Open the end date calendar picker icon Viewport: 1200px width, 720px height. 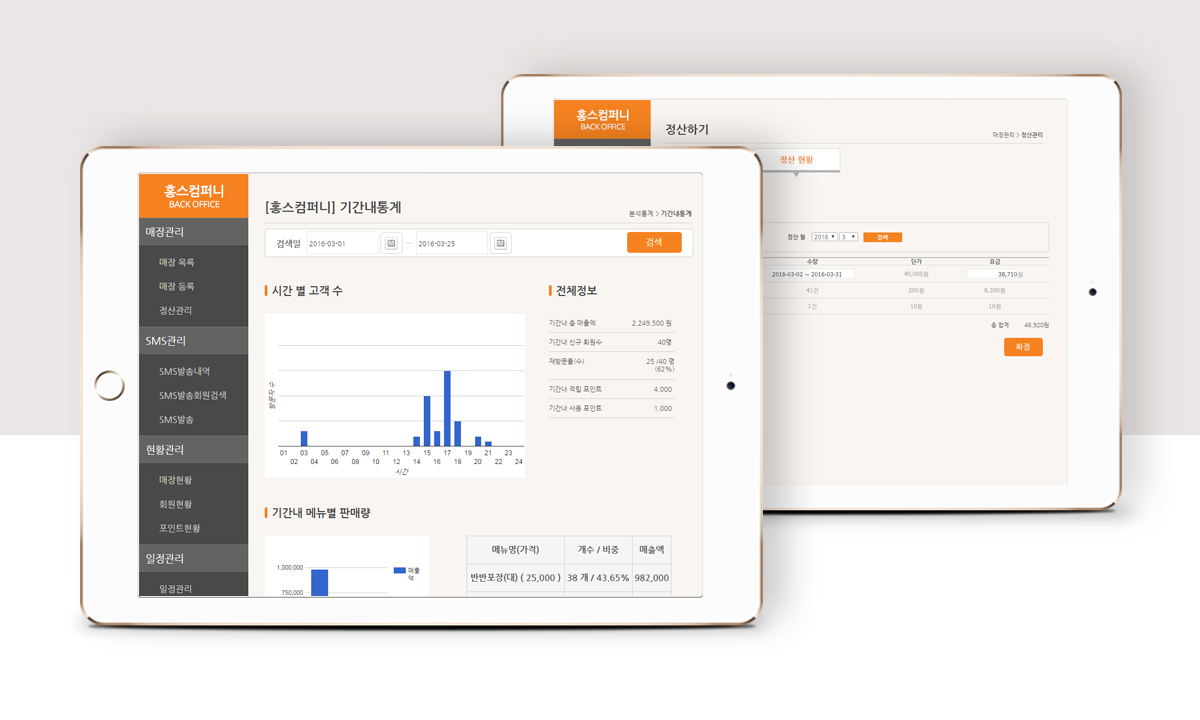coord(501,243)
